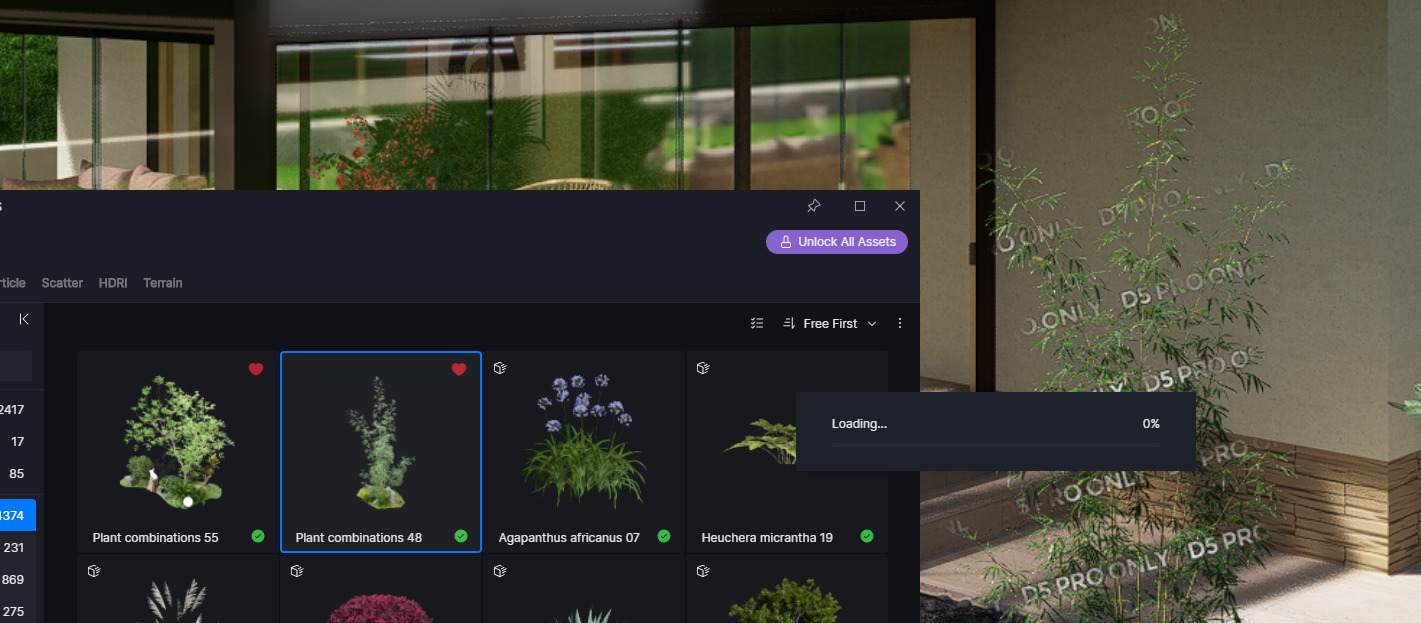1421x623 pixels.
Task: Click downloaded checkmark on Plant combinations 55
Action: coord(258,536)
